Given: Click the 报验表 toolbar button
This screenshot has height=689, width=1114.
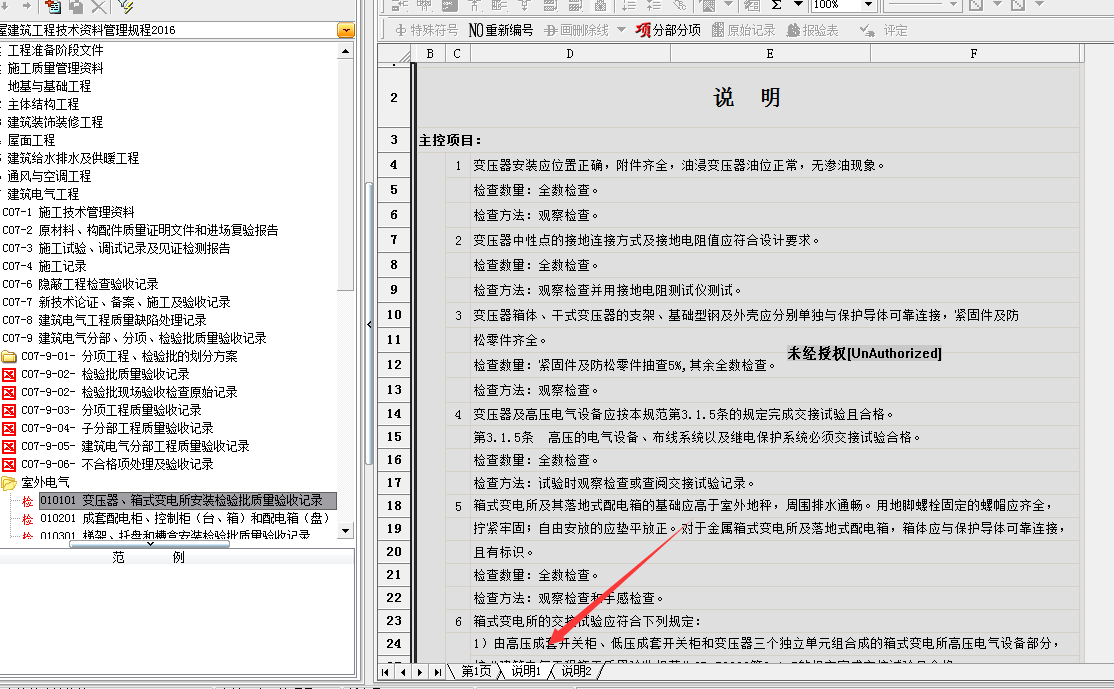Looking at the screenshot, I should point(813,30).
